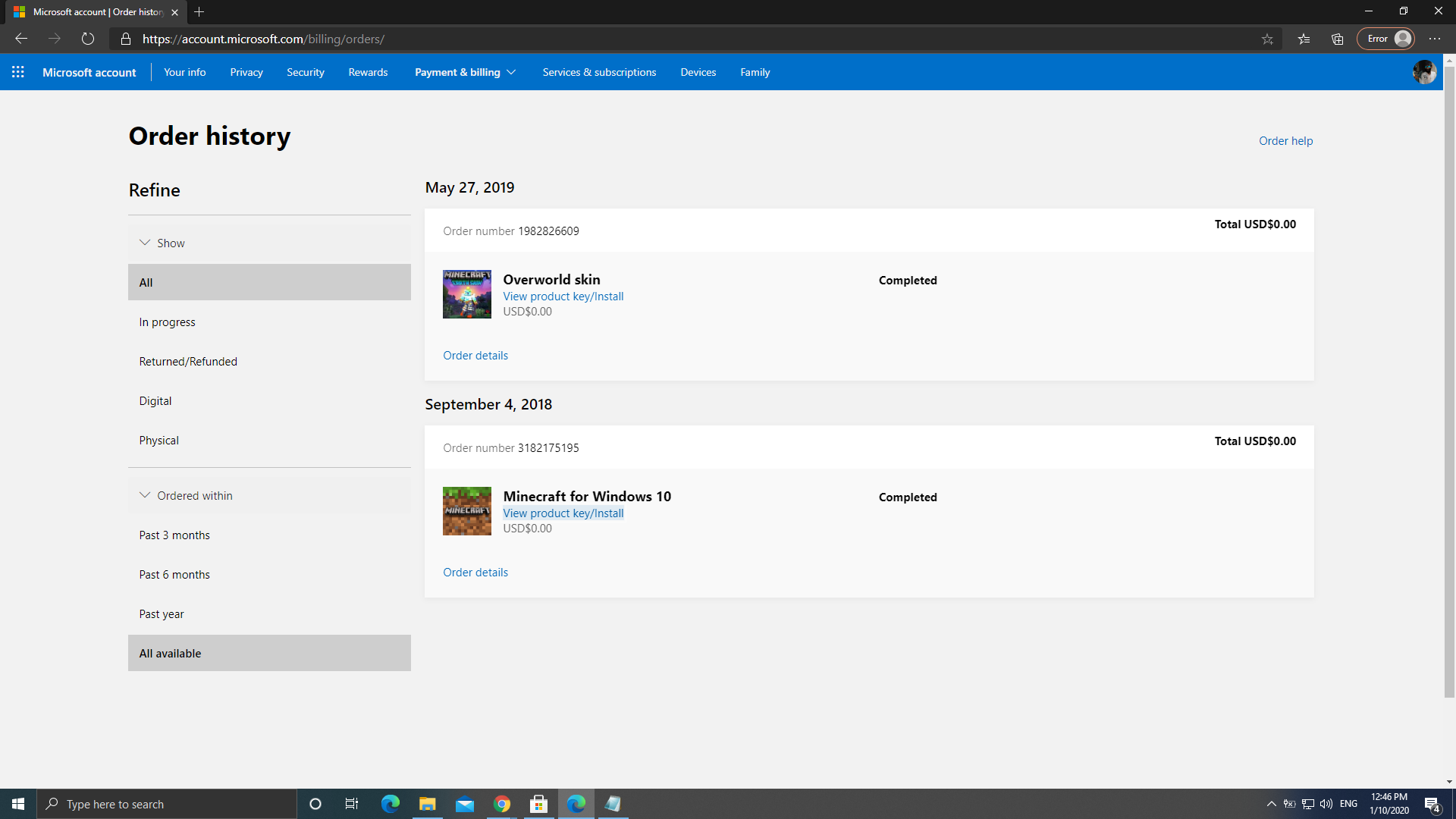
Task: Open the browser Settings and more menu
Action: (1435, 39)
